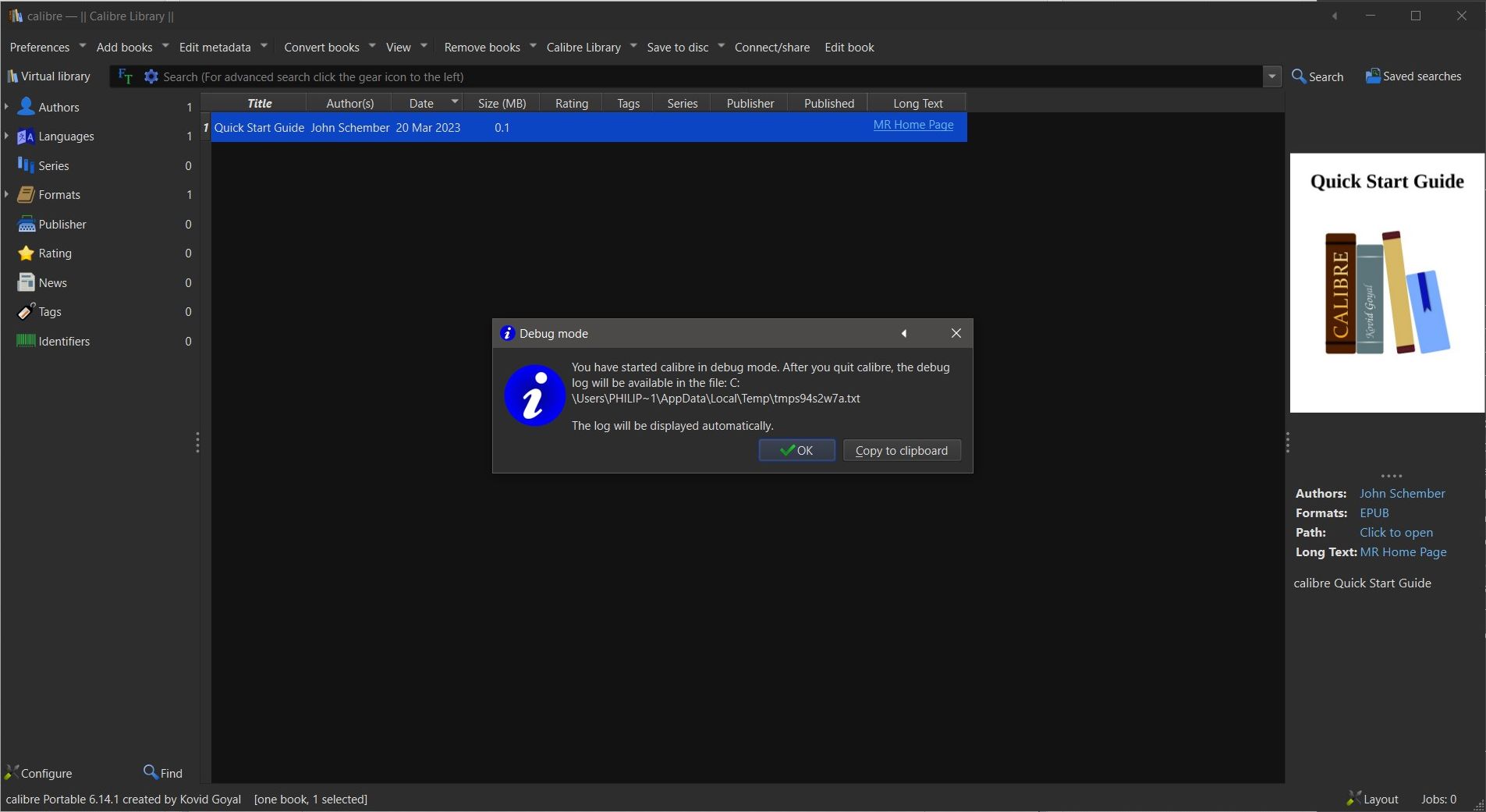Open the Convert books dropdown arrow

coord(372,46)
